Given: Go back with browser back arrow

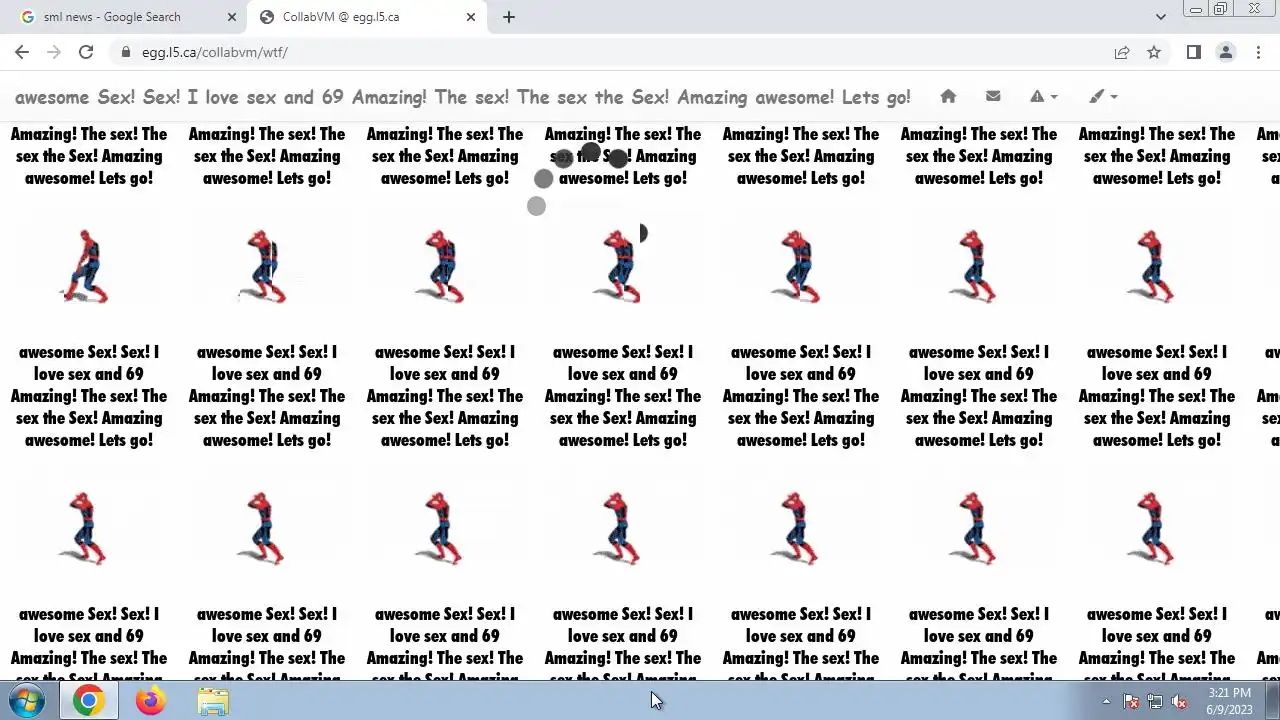Looking at the screenshot, I should tap(22, 52).
